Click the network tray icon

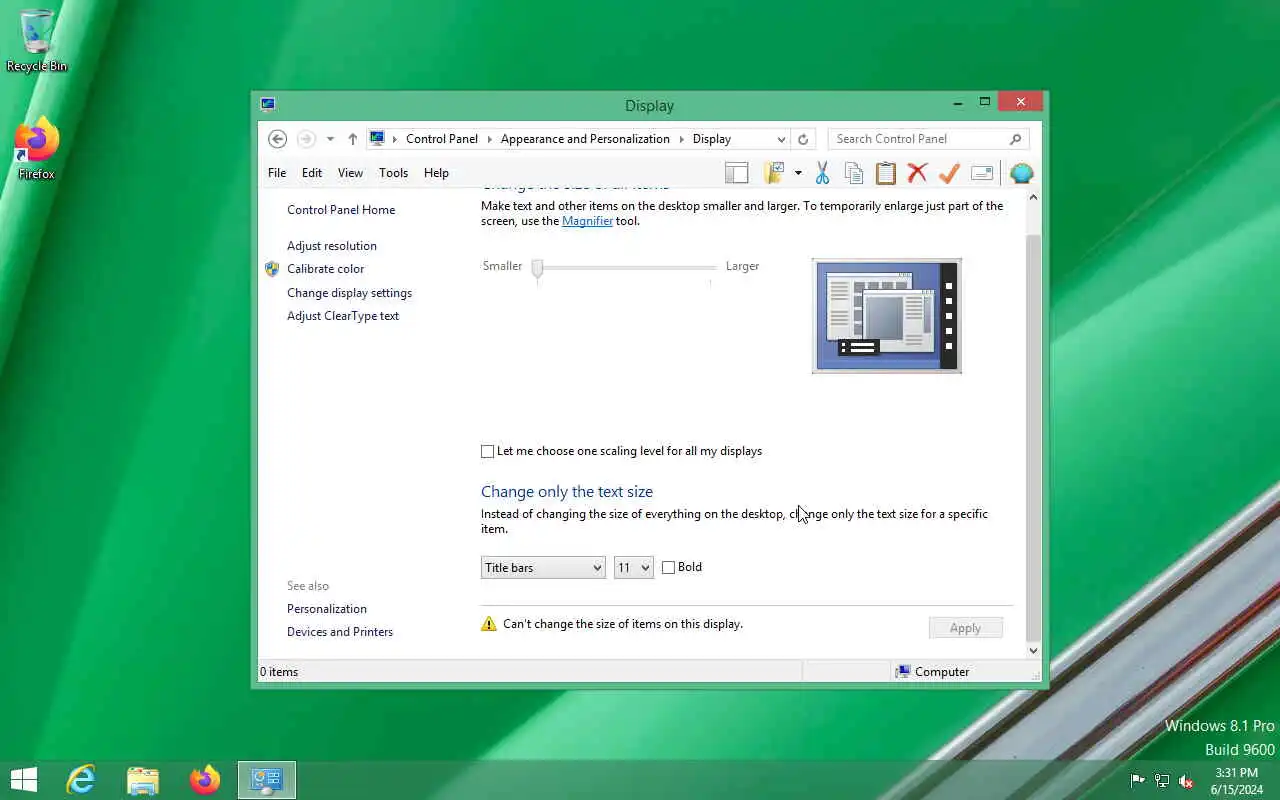[x=1162, y=781]
